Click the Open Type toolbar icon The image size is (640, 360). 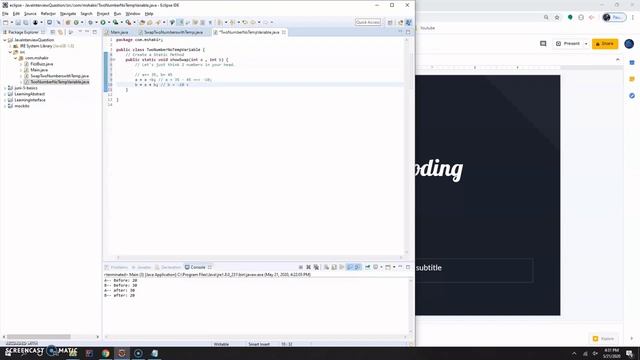[x=143, y=22]
